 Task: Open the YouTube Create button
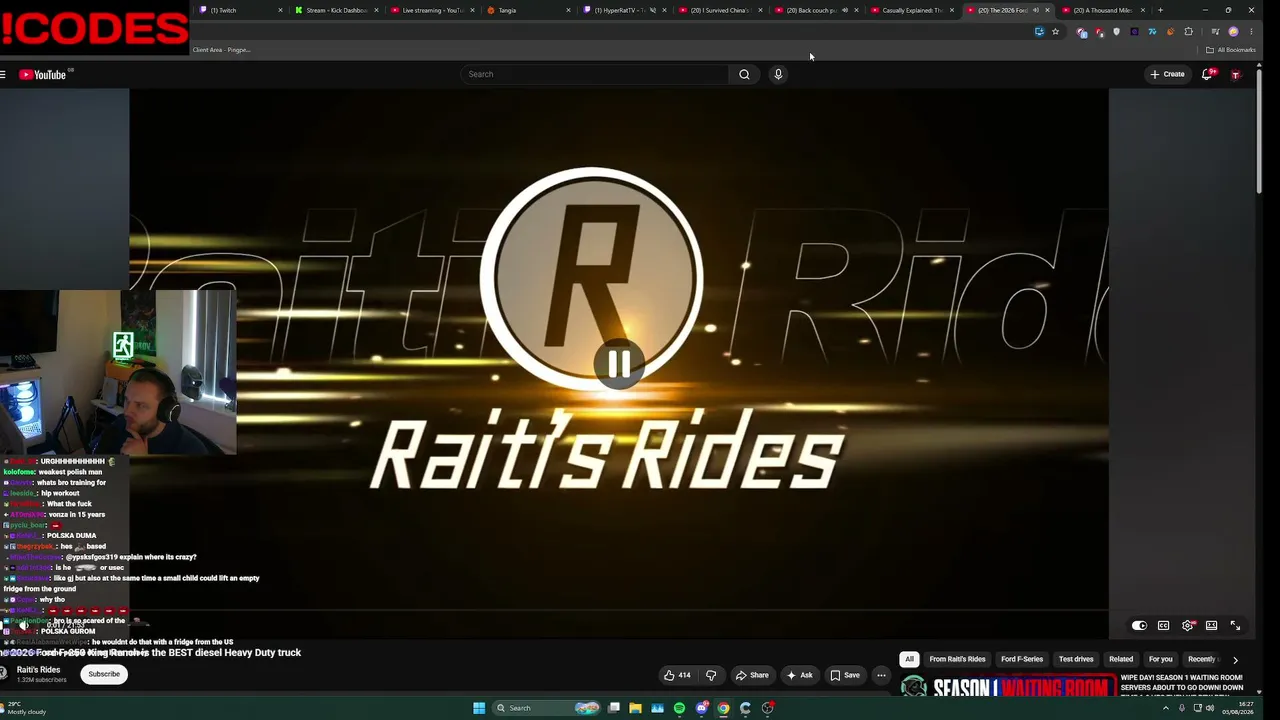(1167, 74)
